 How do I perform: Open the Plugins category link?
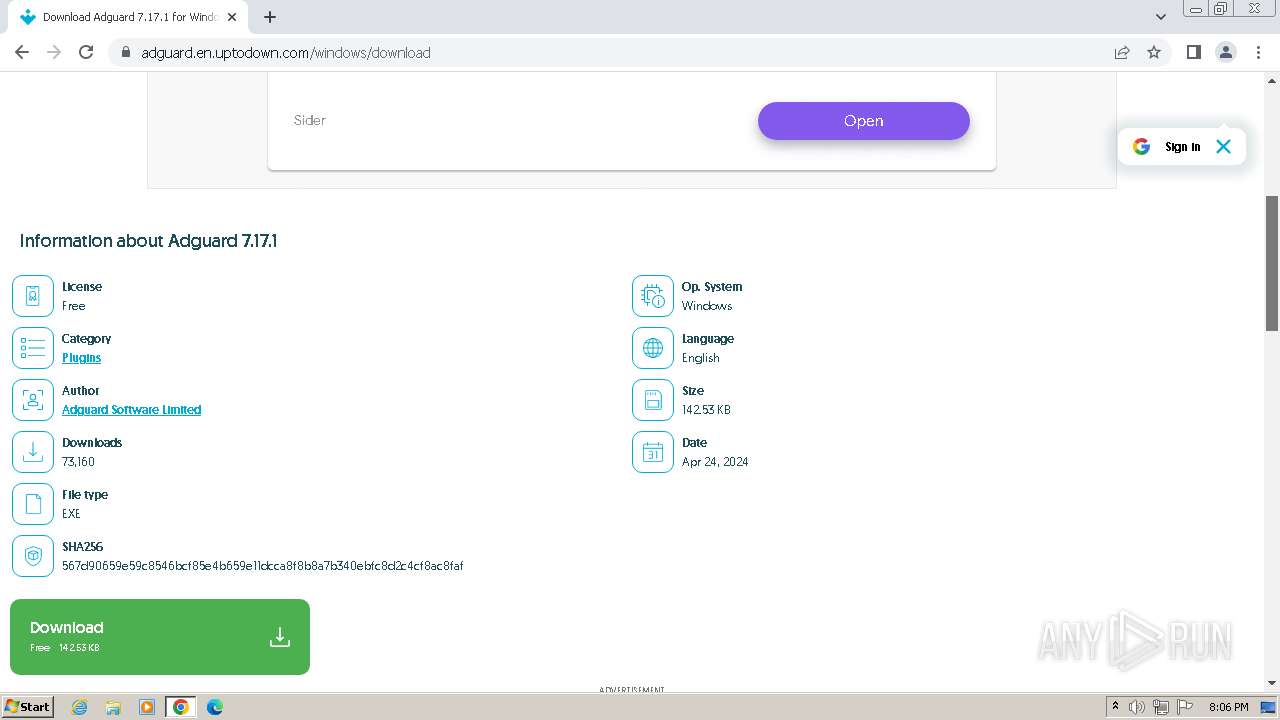coord(81,358)
